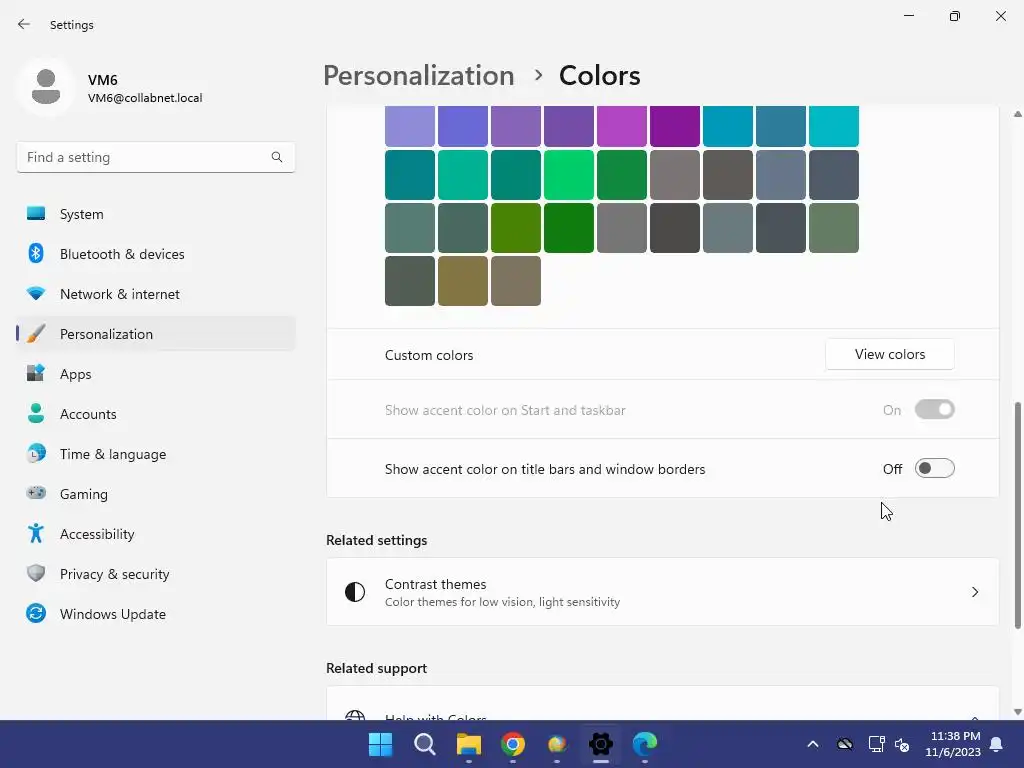Open the clock showing 11:38 PM

(x=953, y=744)
